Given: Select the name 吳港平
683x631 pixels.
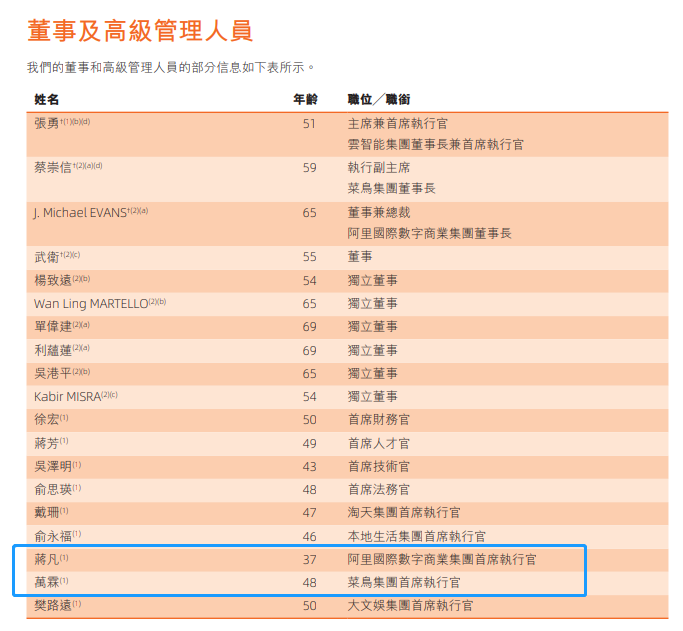Looking at the screenshot, I should [x=53, y=374].
